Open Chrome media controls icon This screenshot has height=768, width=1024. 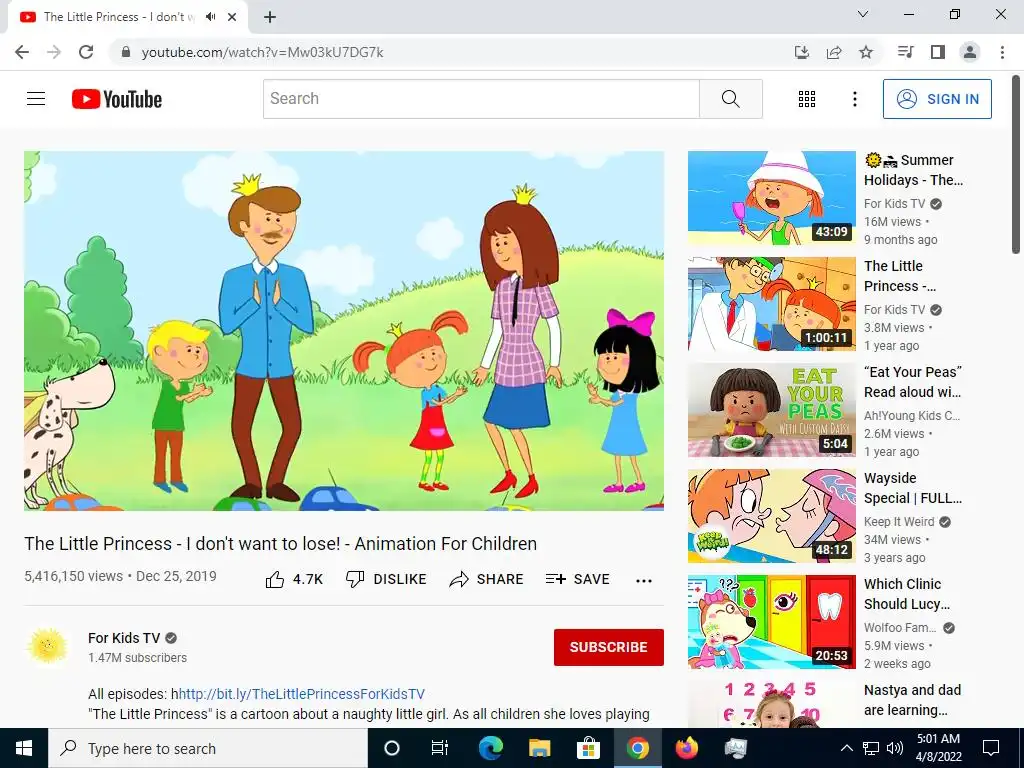[905, 52]
